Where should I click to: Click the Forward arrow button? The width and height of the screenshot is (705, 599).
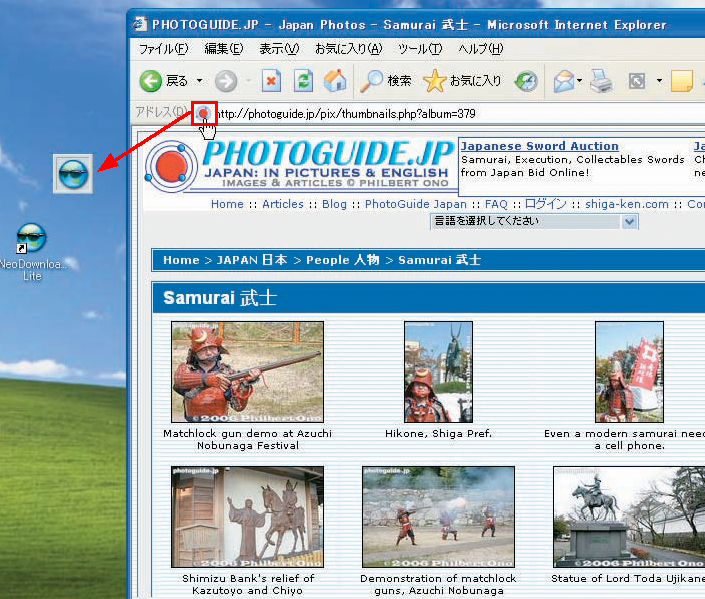pyautogui.click(x=226, y=81)
